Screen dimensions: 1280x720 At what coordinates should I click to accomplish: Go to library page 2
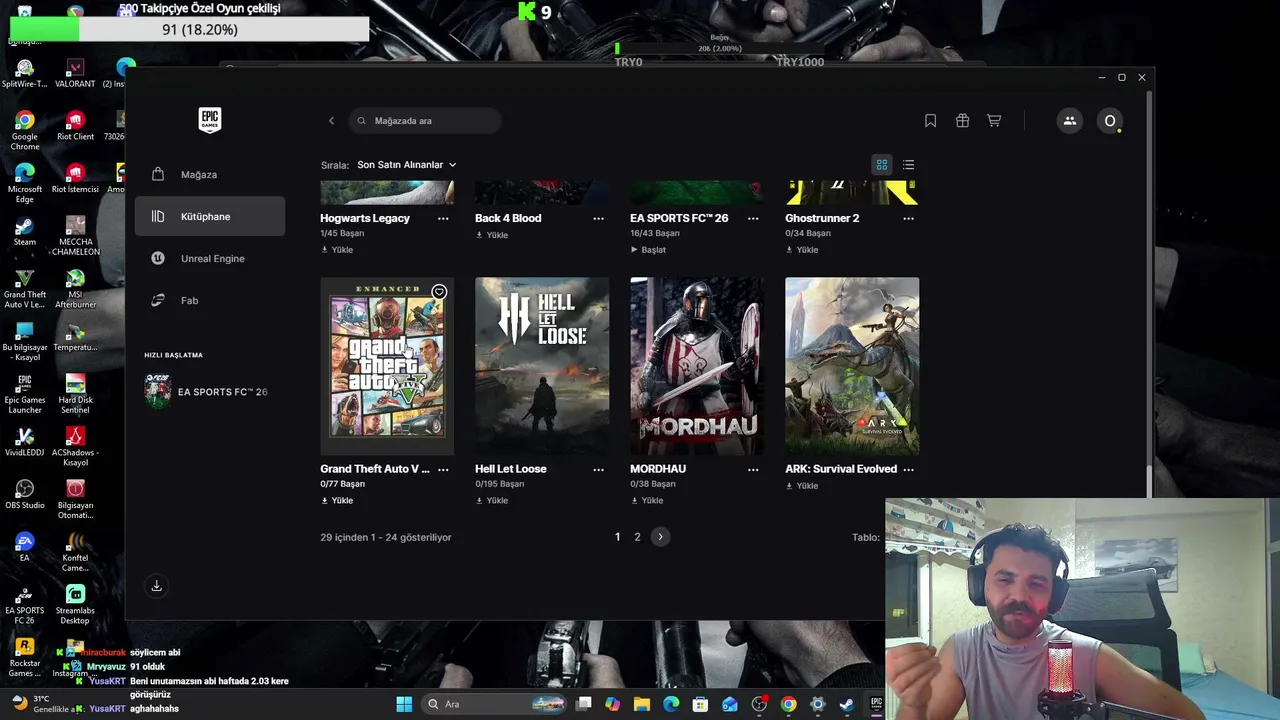pyautogui.click(x=637, y=537)
